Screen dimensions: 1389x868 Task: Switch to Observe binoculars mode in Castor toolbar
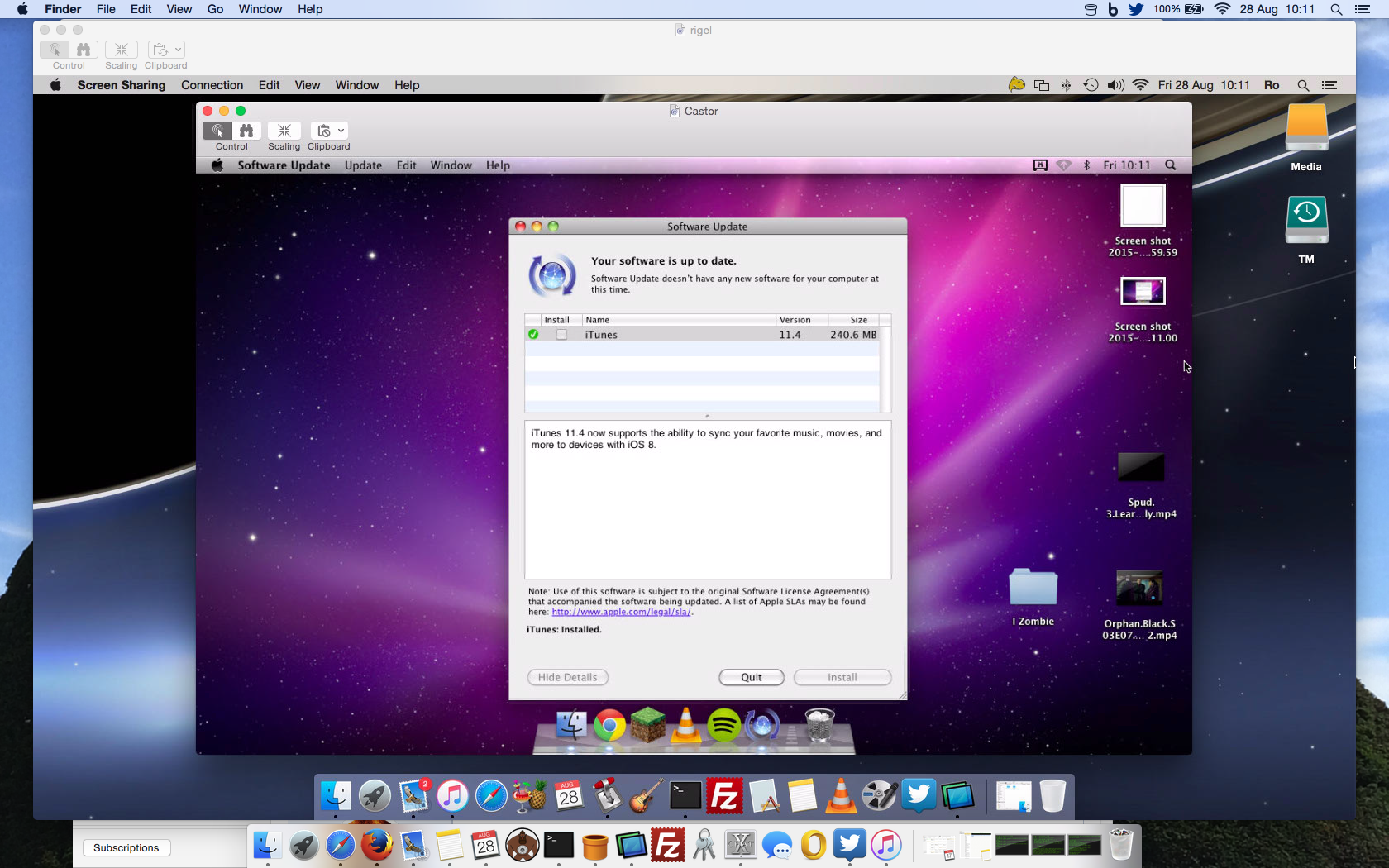point(246,131)
